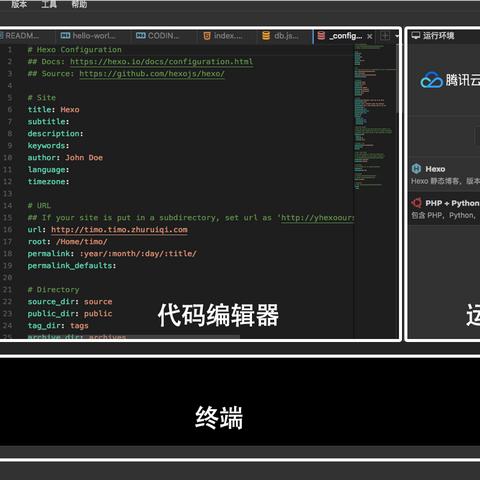Click the 'timezone:' line

point(48,182)
